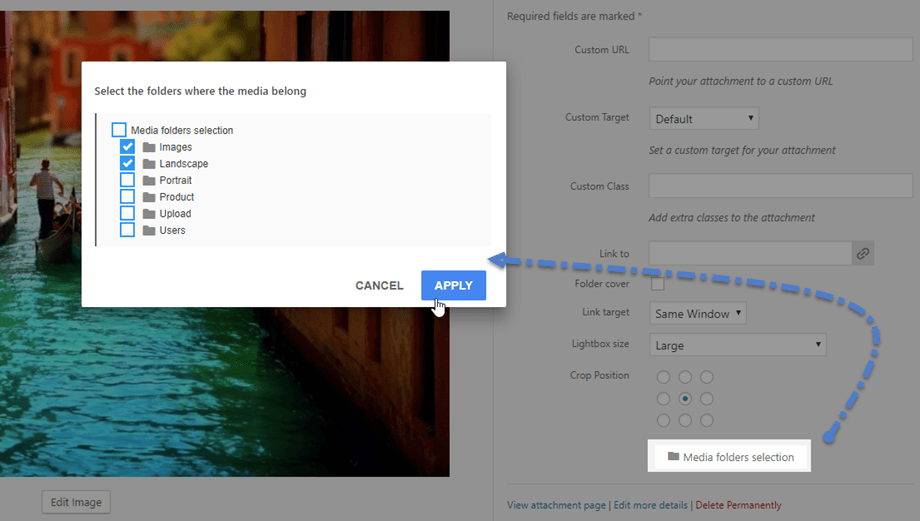Click the link icon beside Link to field

[x=862, y=253]
